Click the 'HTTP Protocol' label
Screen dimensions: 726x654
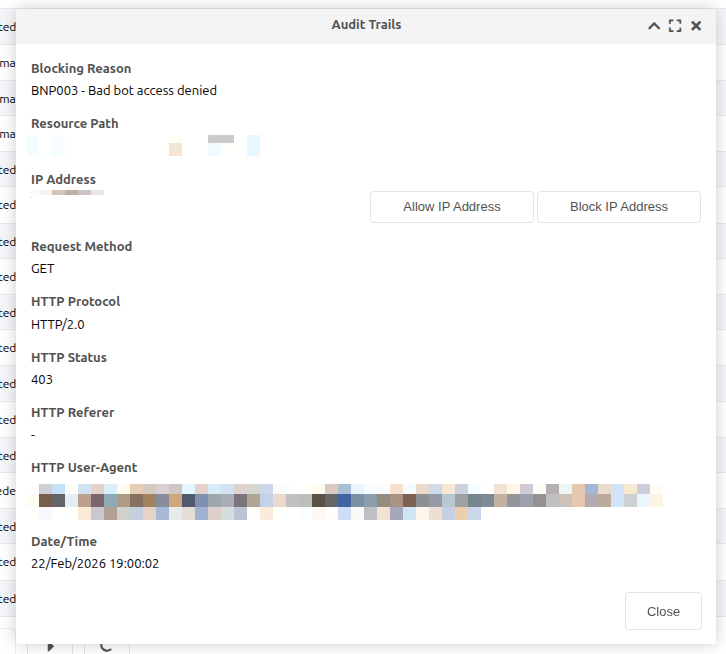point(75,302)
